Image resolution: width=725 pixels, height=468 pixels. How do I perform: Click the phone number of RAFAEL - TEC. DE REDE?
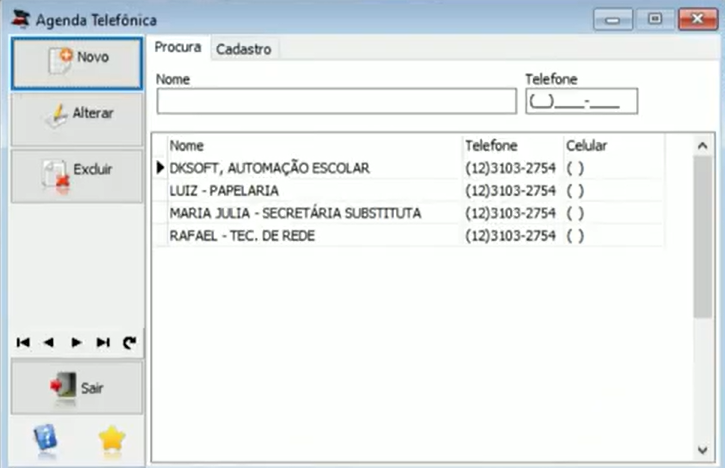point(510,236)
